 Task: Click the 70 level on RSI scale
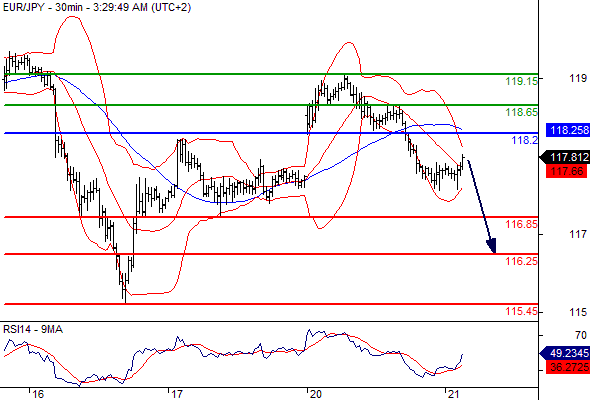pyautogui.click(x=581, y=335)
